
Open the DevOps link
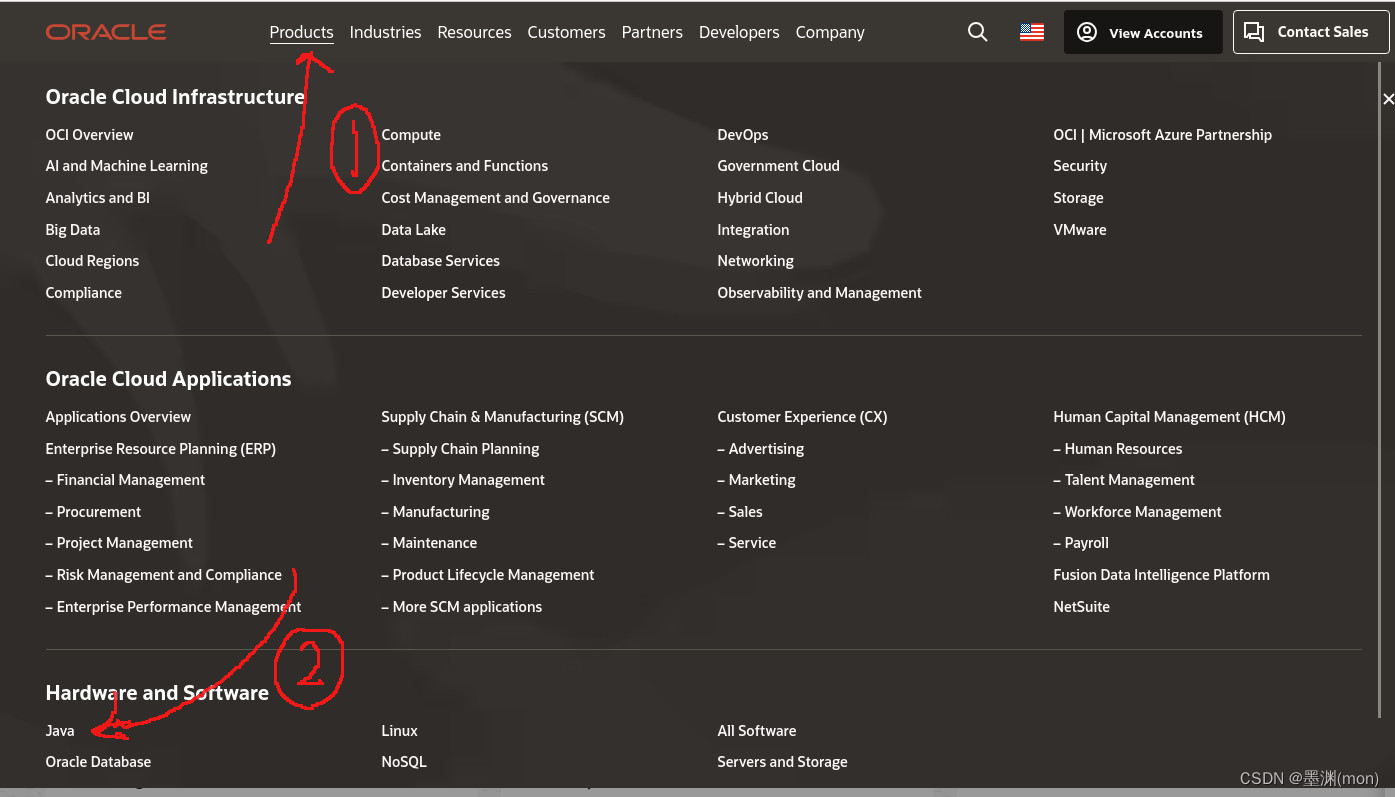(x=743, y=134)
